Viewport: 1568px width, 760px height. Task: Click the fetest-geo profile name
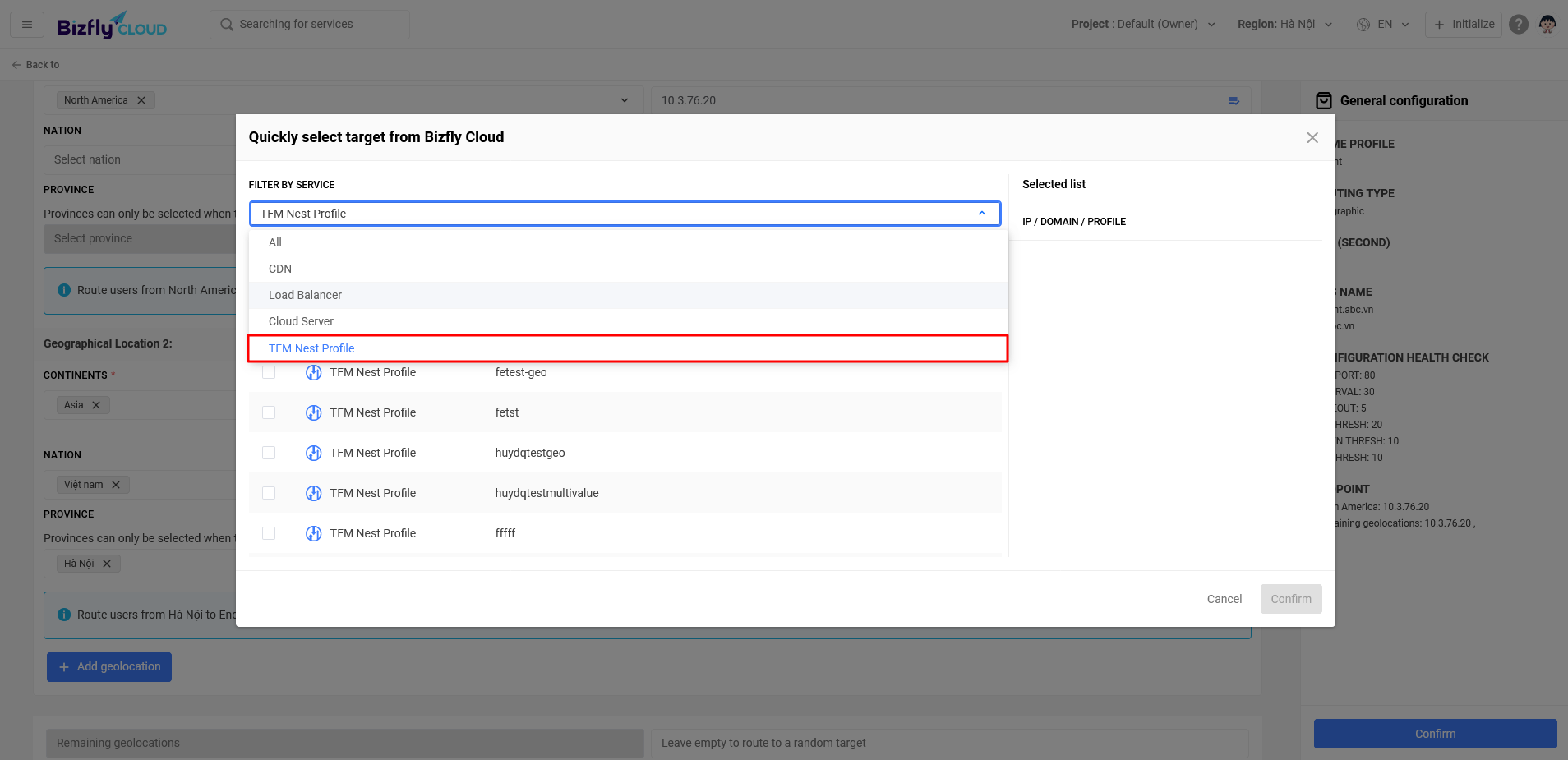pos(521,372)
